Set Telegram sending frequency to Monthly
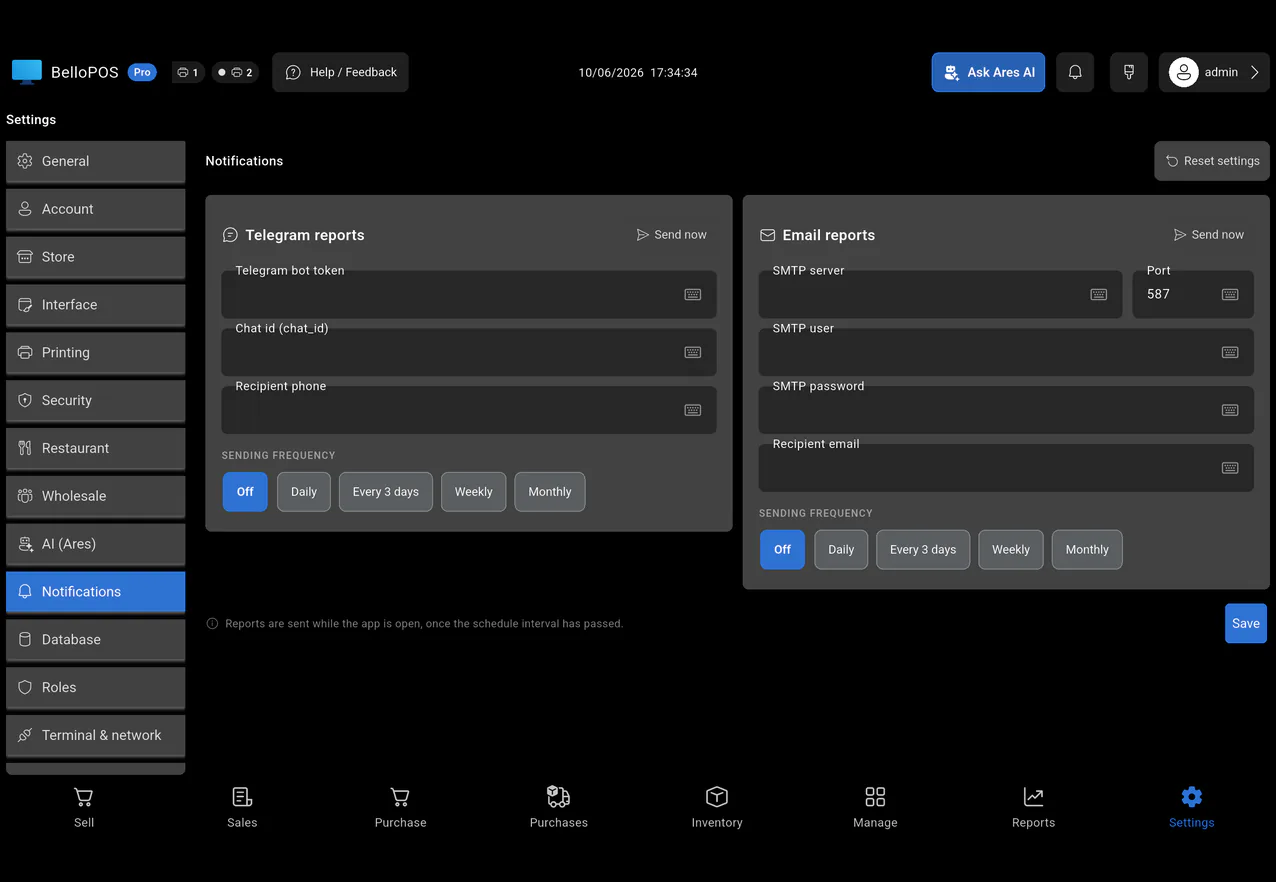1276x882 pixels. tap(550, 492)
